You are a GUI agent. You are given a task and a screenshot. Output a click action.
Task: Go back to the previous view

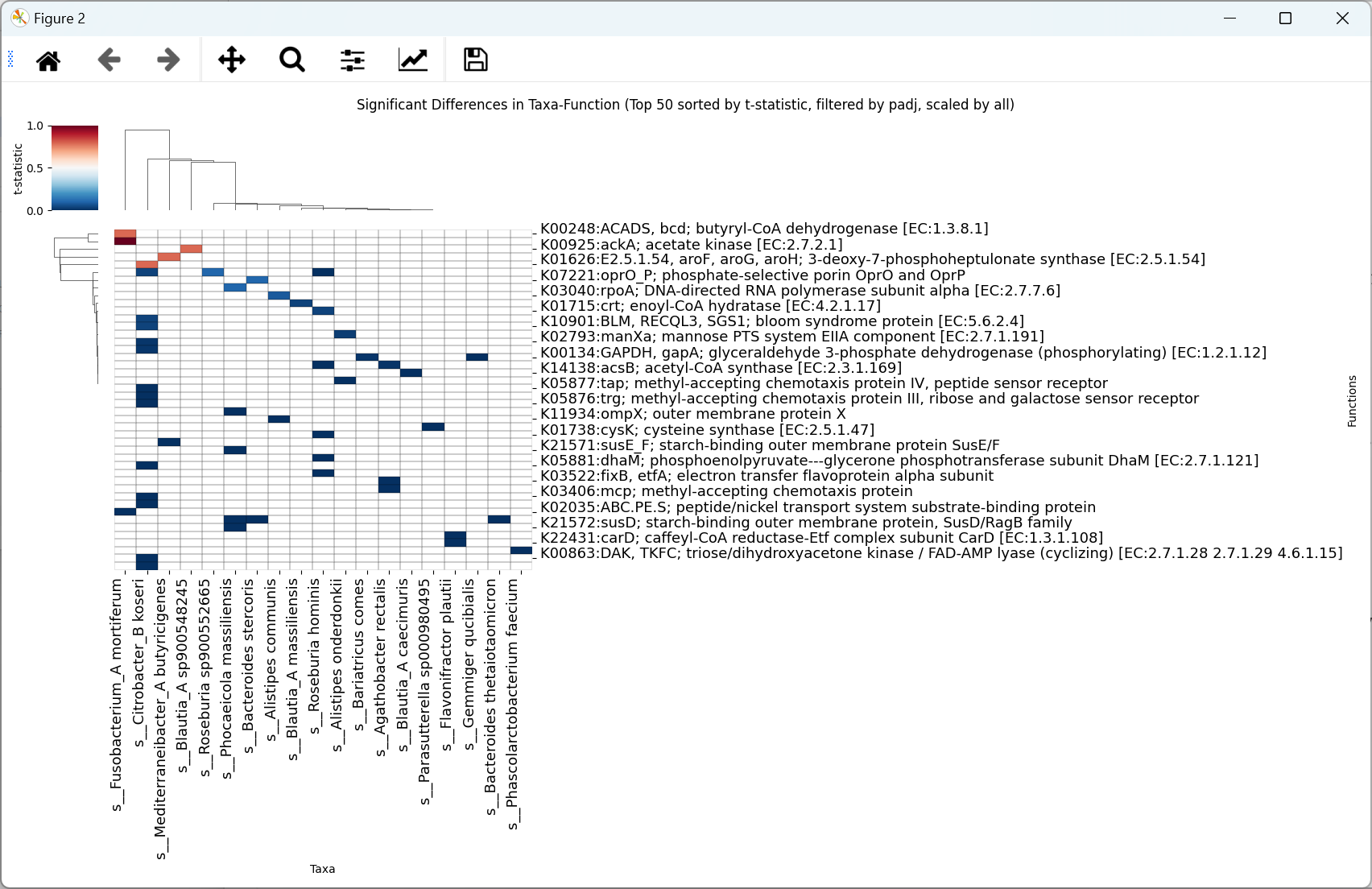tap(109, 60)
